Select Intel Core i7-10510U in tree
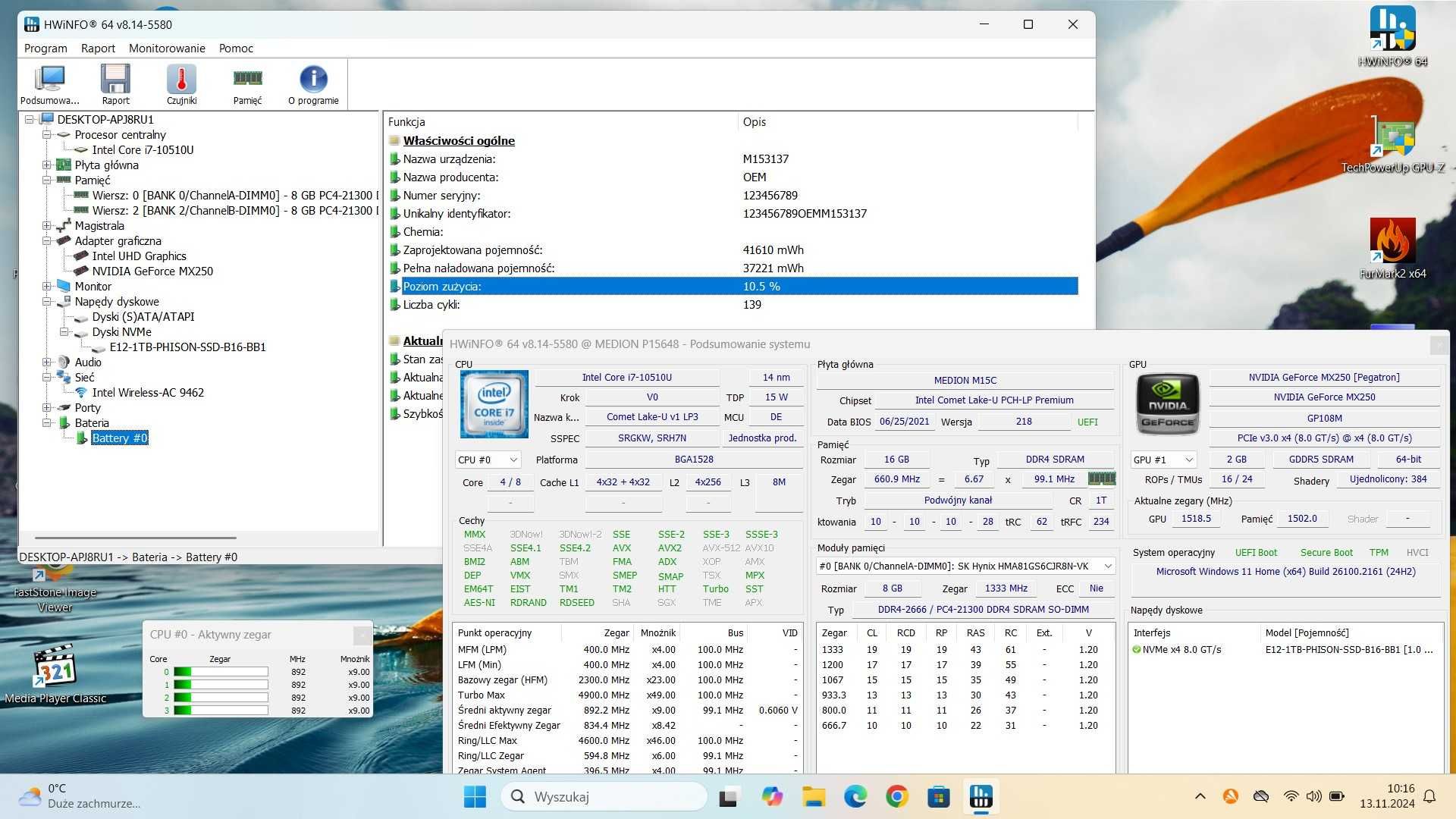 click(x=143, y=149)
